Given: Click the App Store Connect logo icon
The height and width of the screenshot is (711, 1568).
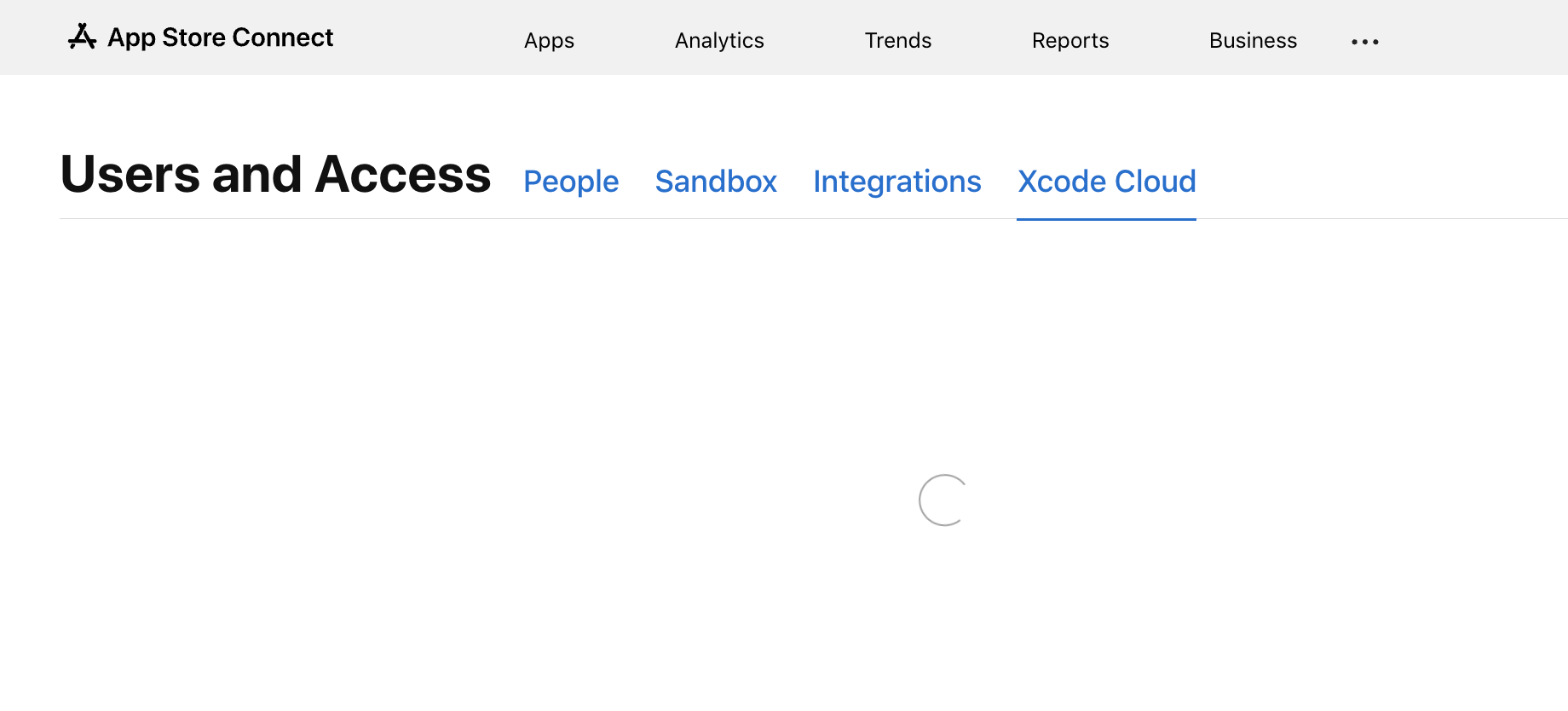Looking at the screenshot, I should tap(82, 37).
